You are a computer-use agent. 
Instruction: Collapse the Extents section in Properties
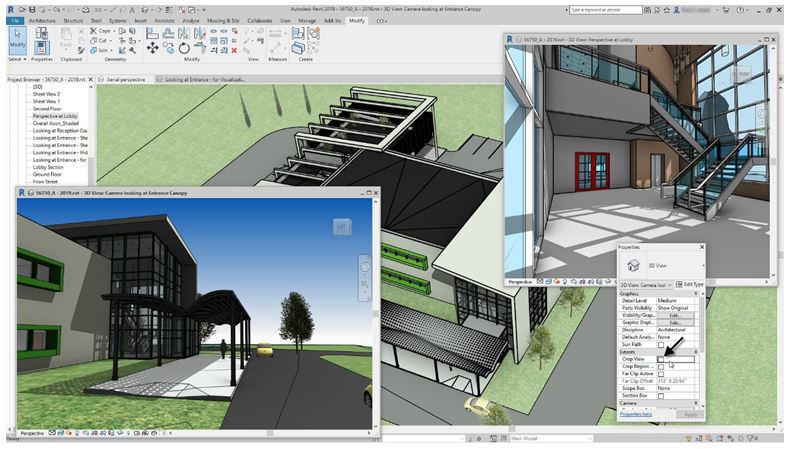[x=696, y=352]
